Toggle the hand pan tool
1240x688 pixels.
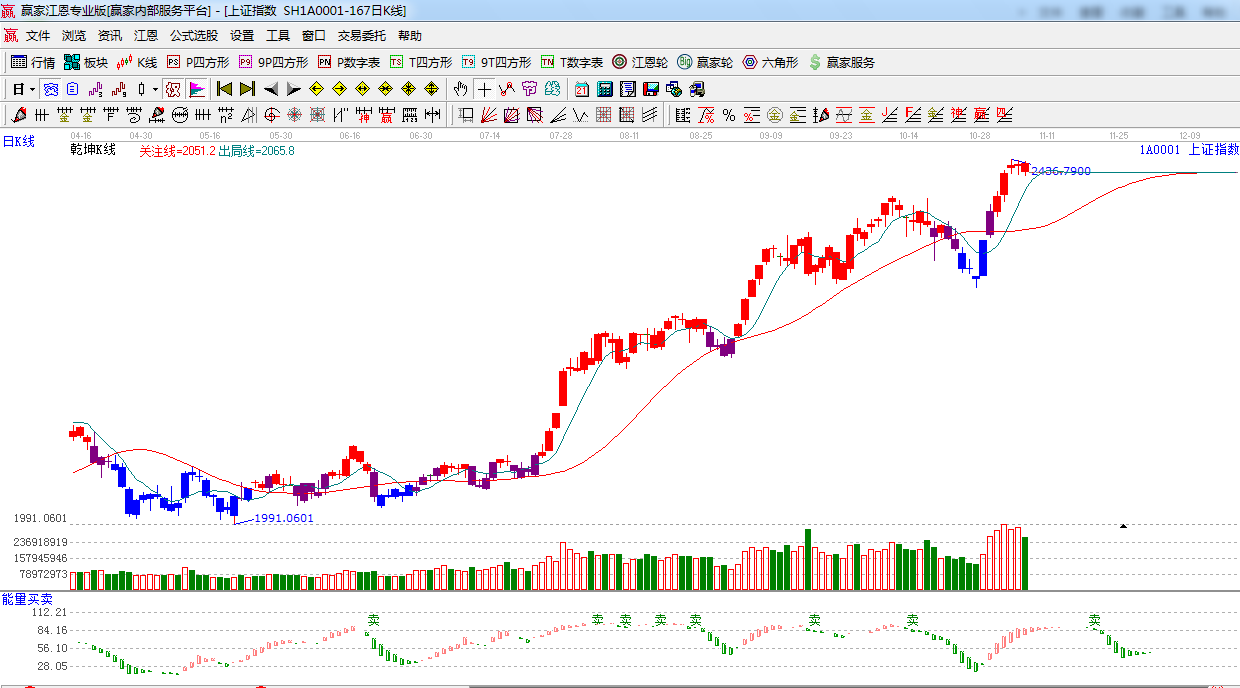pyautogui.click(x=460, y=89)
